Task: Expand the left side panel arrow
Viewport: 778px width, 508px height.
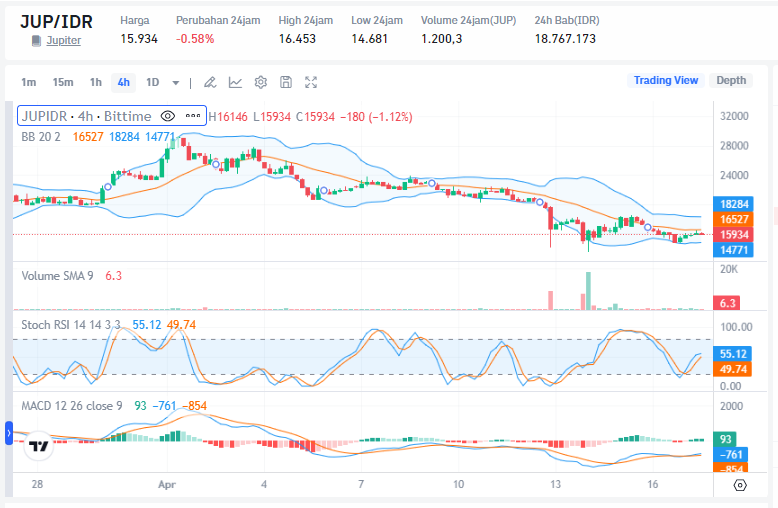Action: tap(8, 433)
